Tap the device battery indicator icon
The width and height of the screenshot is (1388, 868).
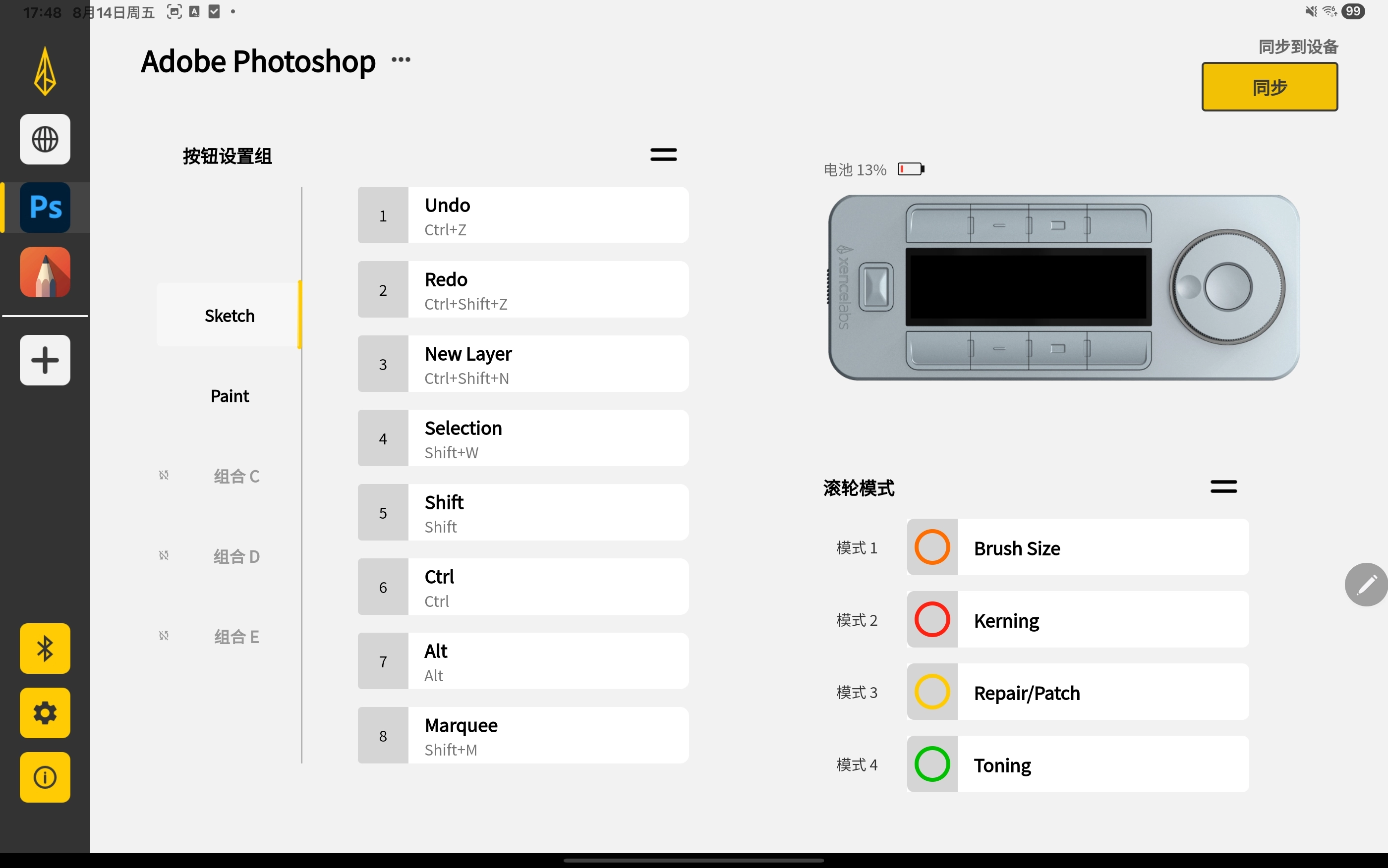tap(911, 169)
